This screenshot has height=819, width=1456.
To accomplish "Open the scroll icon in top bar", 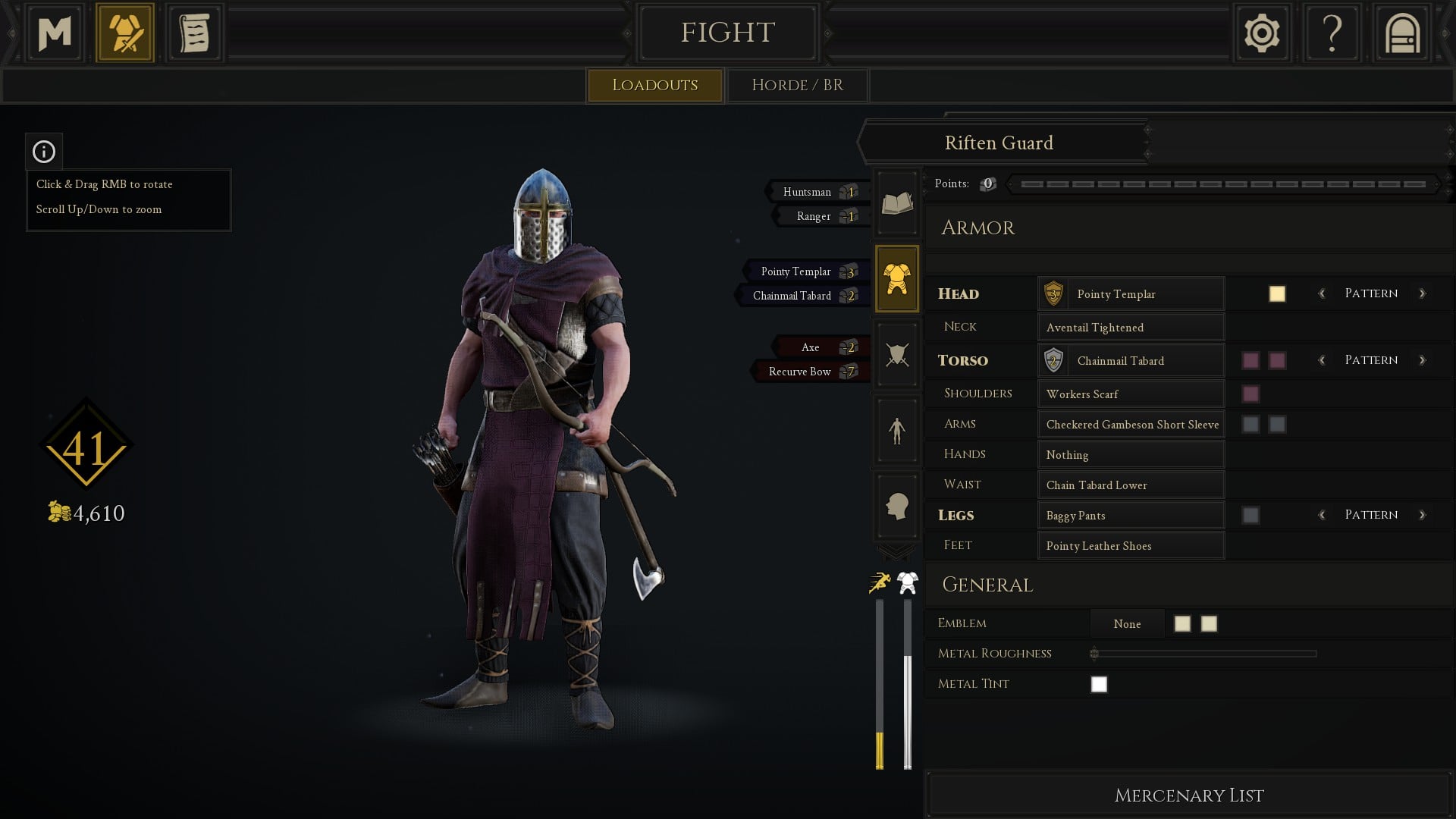I will pos(194,33).
